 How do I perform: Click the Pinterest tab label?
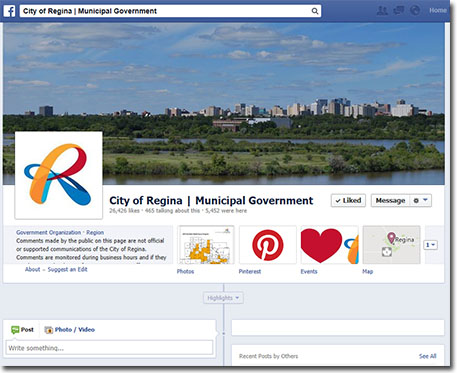tap(250, 271)
